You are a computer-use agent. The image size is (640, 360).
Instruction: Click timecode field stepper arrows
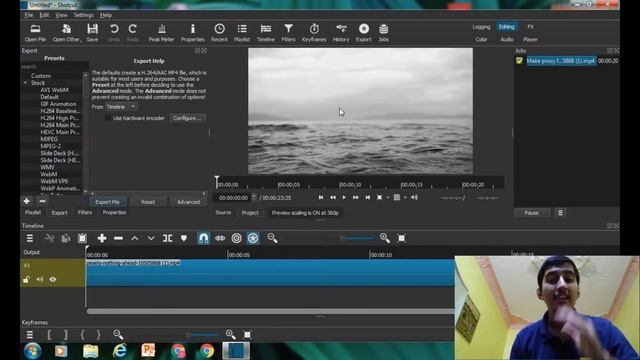click(254, 198)
